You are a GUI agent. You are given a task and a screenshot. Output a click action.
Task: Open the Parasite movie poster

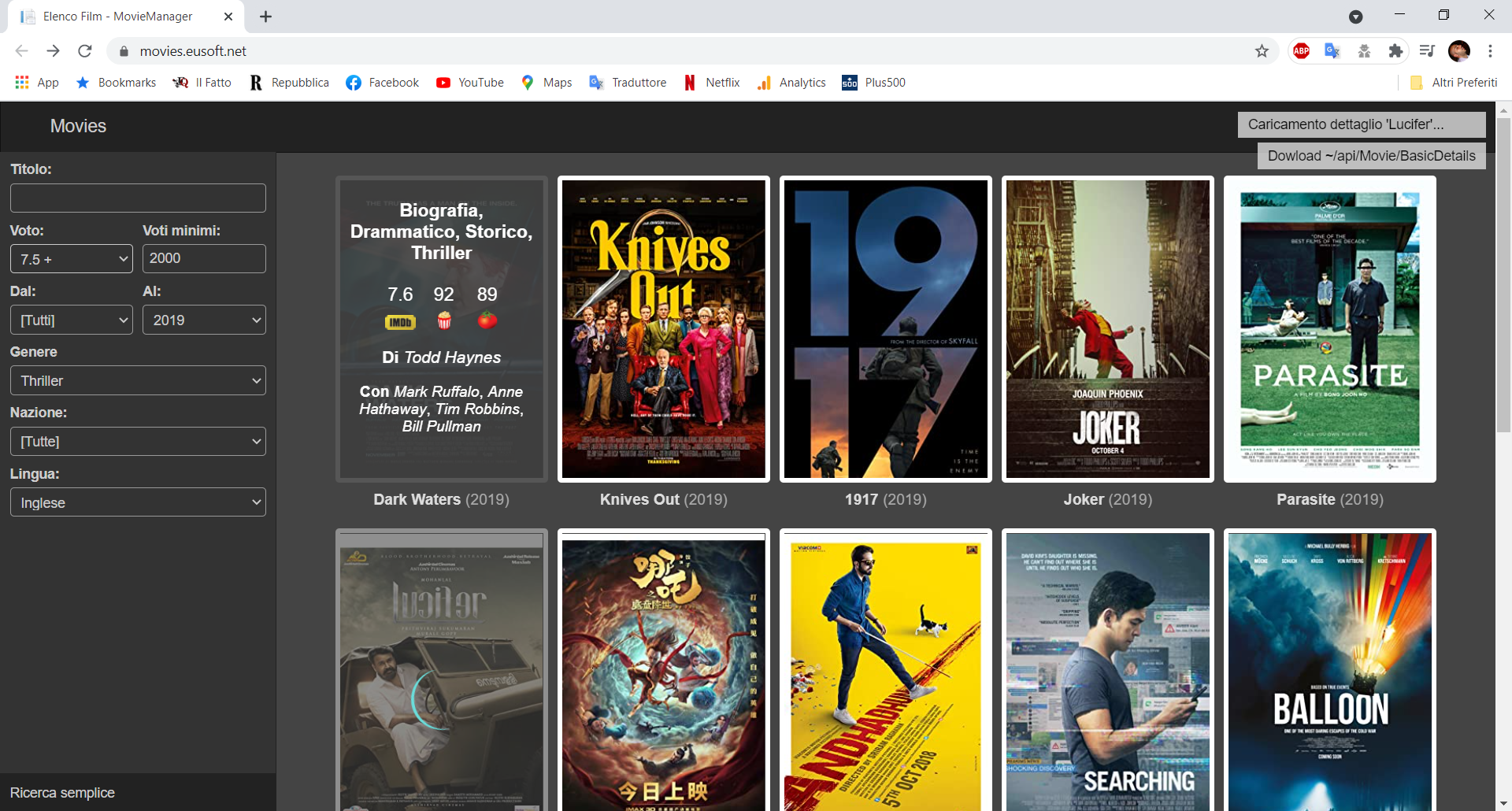(x=1330, y=329)
